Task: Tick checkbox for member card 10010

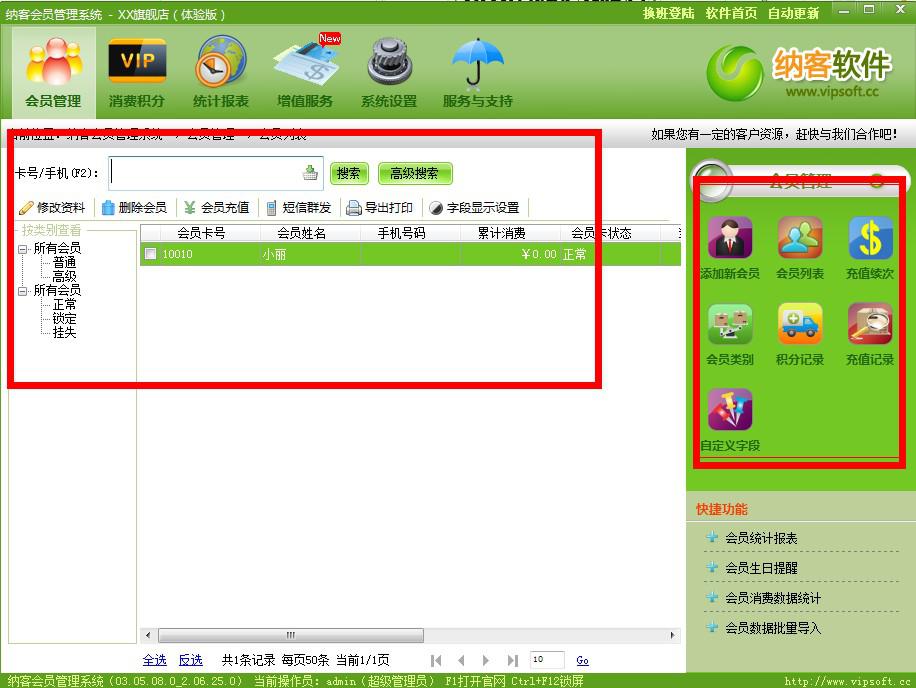Action: [x=150, y=254]
